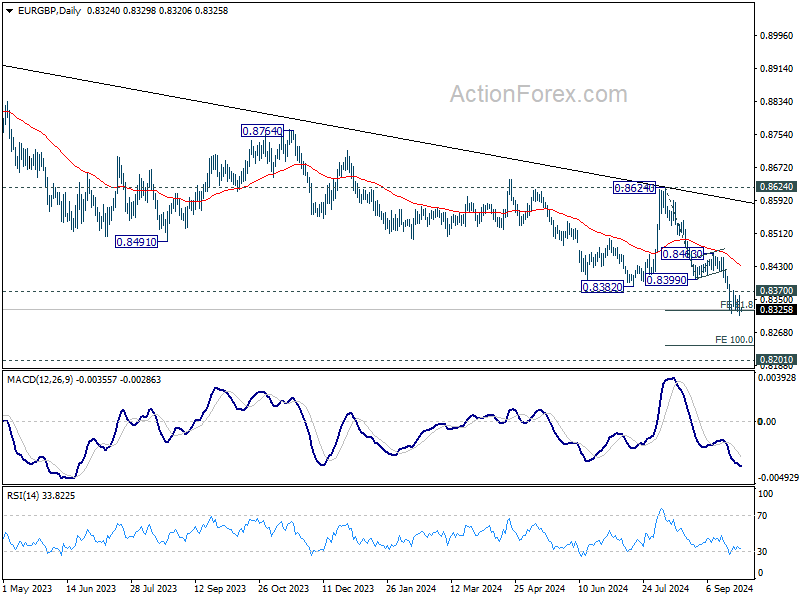Screen dimensions: 800x600
Task: Click the FE 100.0 projection label
Action: pos(734,339)
